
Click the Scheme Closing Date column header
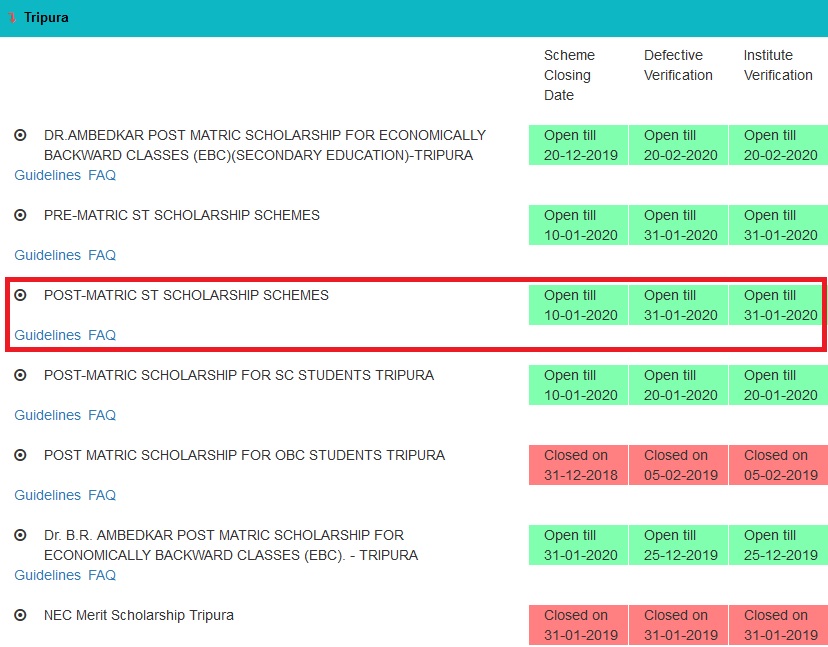pyautogui.click(x=569, y=75)
